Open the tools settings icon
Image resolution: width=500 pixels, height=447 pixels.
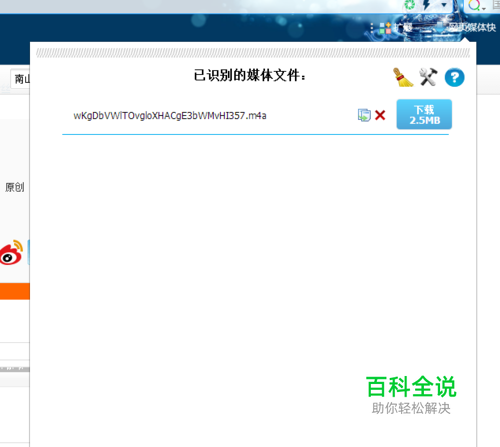[x=428, y=77]
